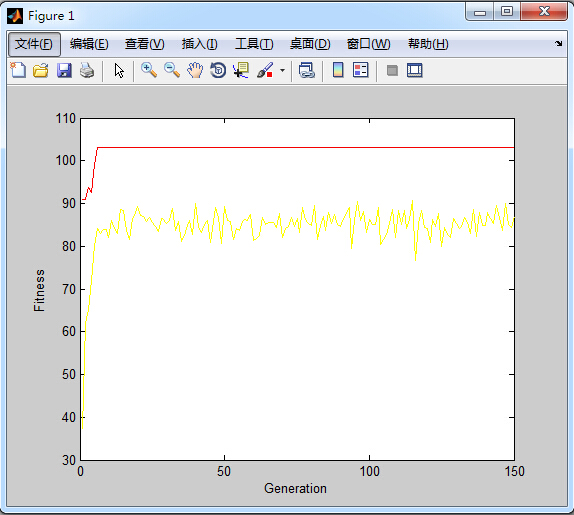Screen dimensions: 574x515
Task: Insert Legend using toolbar button
Action: pos(361,70)
